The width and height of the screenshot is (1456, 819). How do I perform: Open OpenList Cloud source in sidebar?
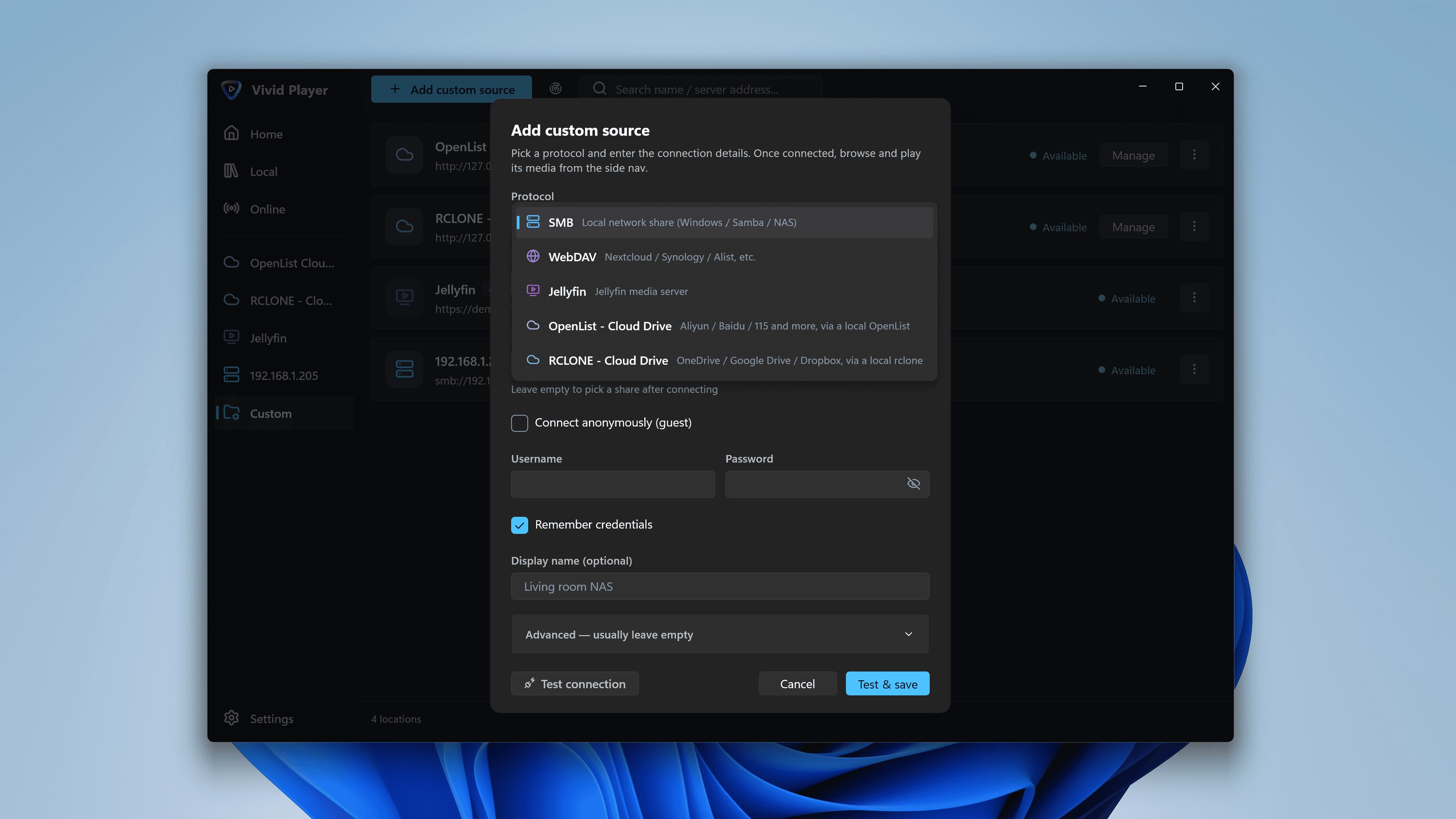[284, 263]
